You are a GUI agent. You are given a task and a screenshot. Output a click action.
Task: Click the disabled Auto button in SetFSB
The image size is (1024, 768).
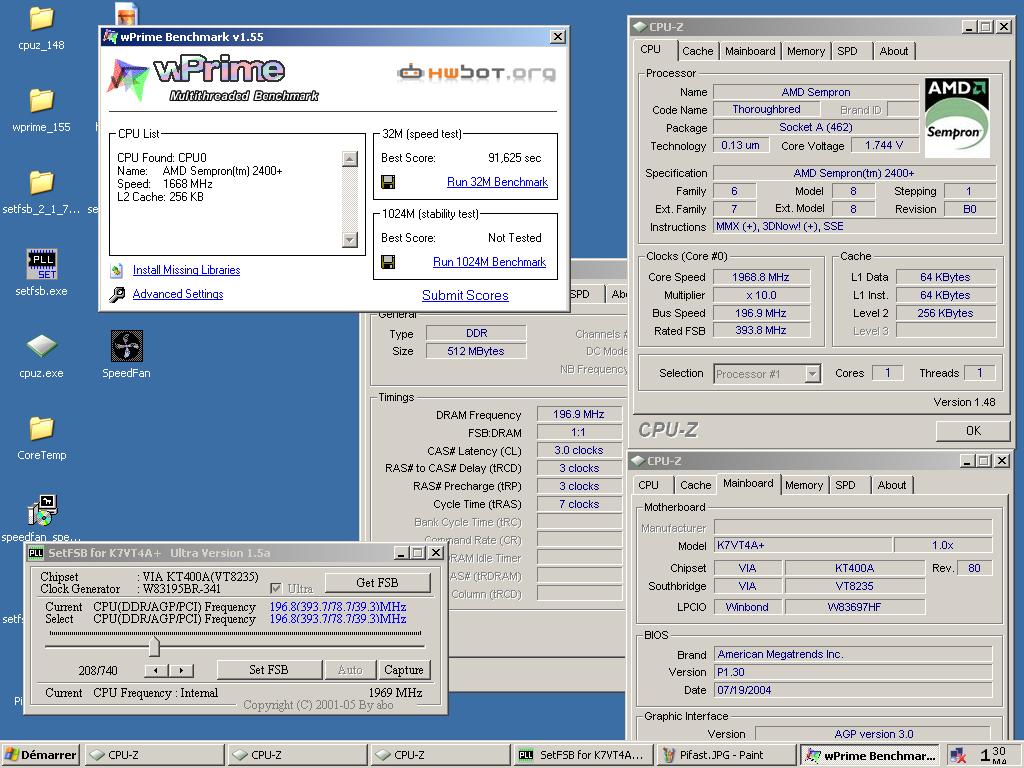[350, 670]
